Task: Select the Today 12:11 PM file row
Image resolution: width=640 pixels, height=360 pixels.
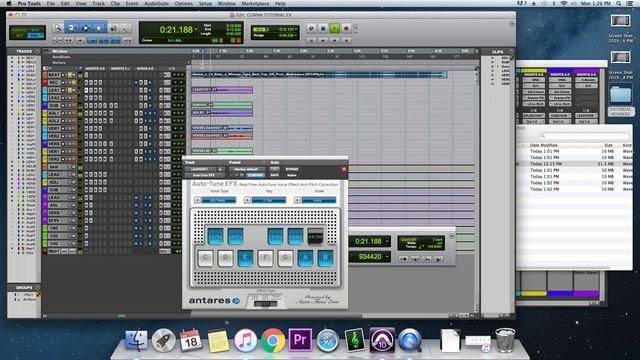Action: coord(575,164)
